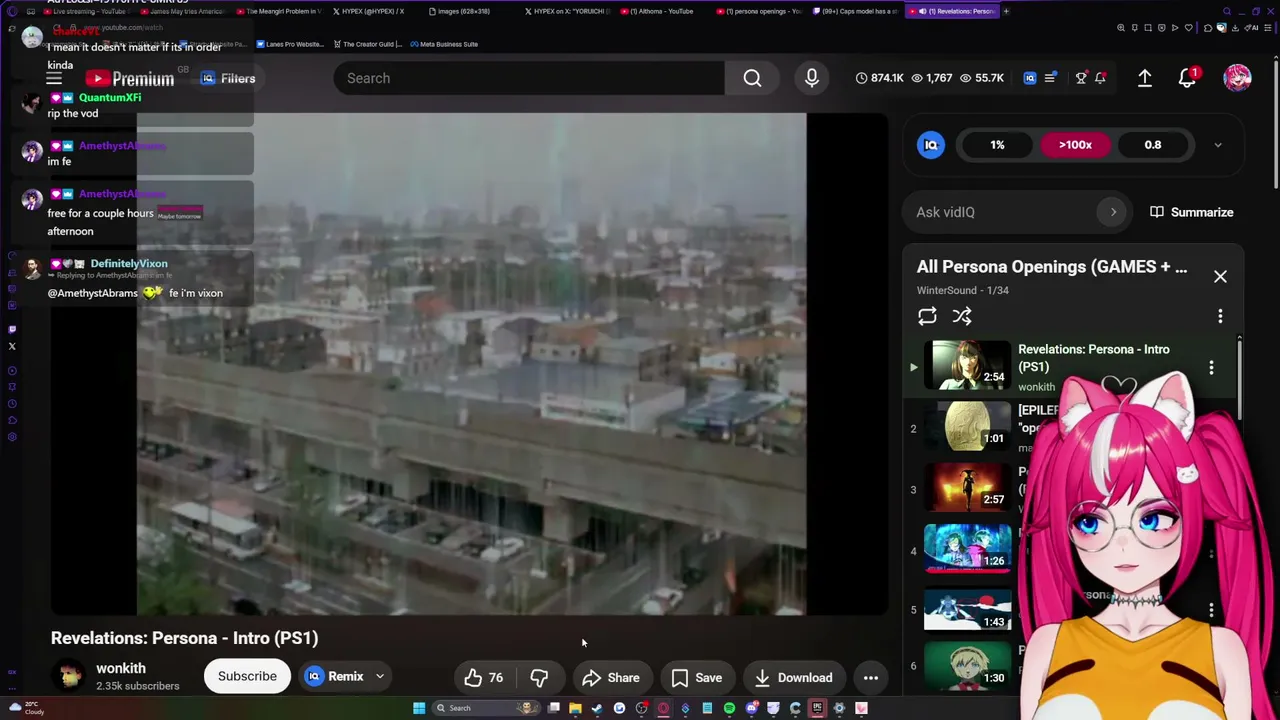Download the video

(x=793, y=677)
